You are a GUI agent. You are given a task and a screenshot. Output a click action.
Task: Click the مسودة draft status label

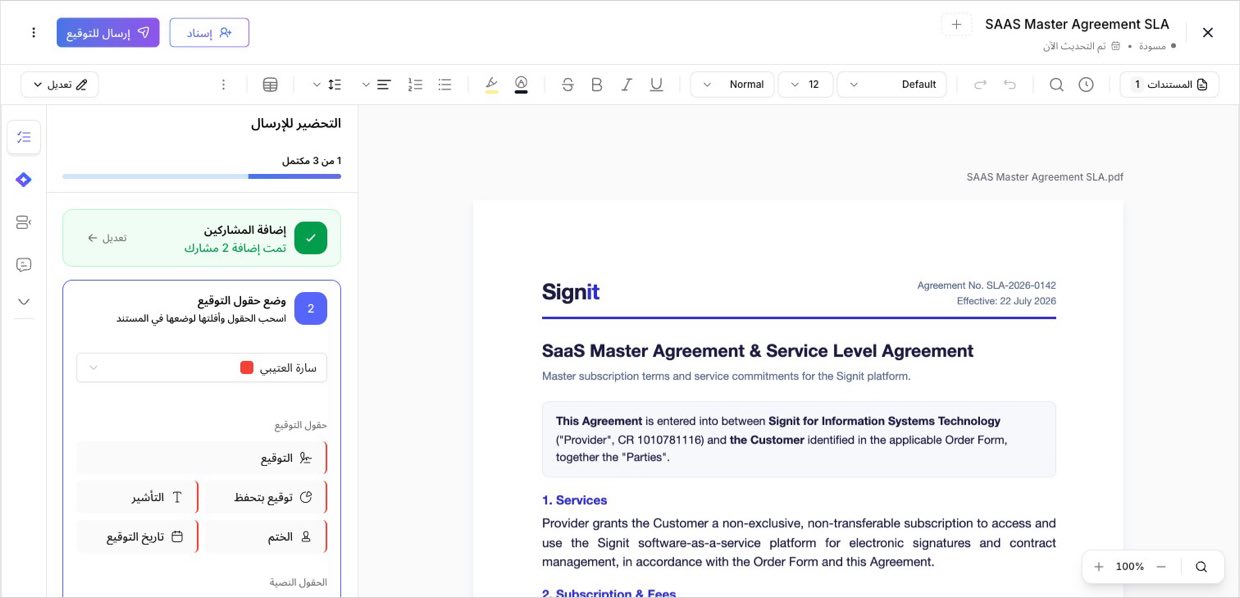tap(1152, 47)
